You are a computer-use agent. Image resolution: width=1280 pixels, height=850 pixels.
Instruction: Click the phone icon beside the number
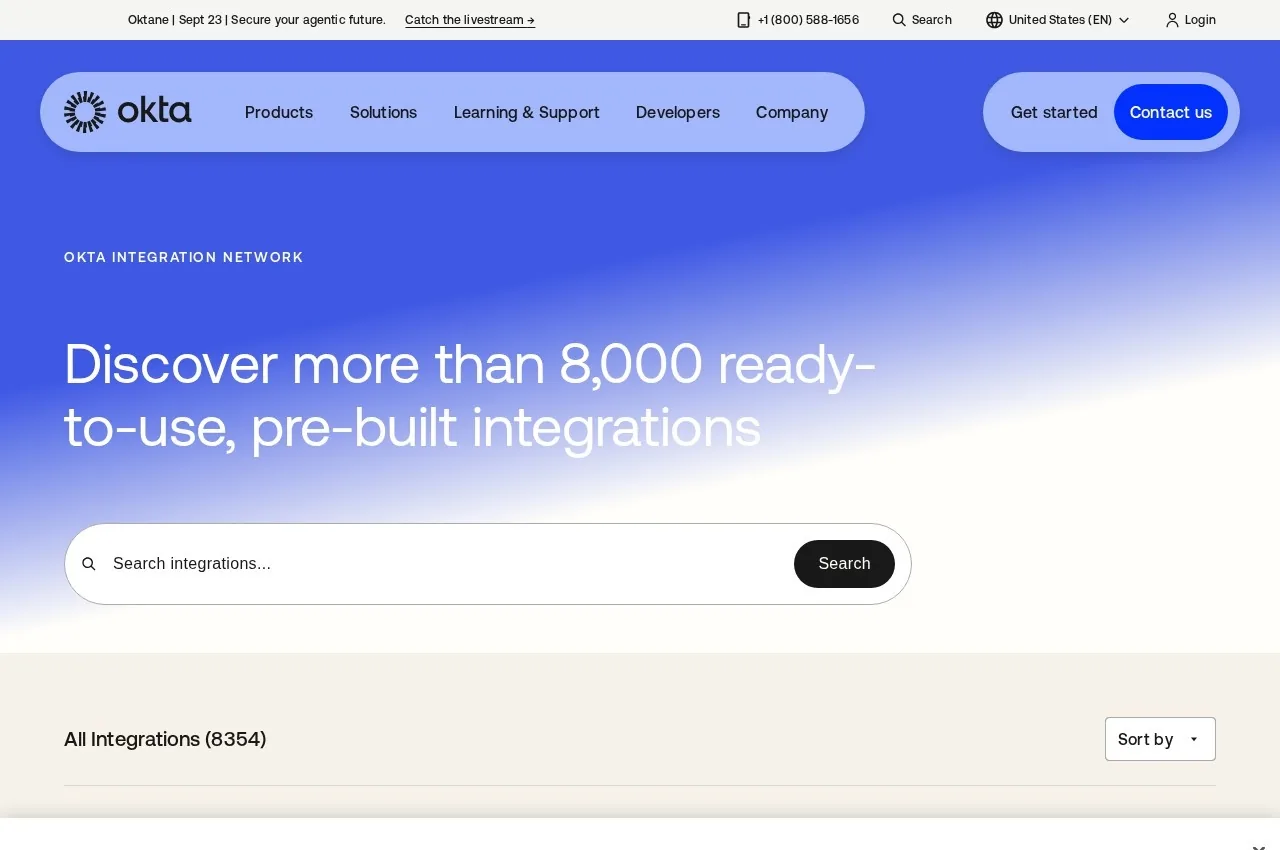coord(743,20)
